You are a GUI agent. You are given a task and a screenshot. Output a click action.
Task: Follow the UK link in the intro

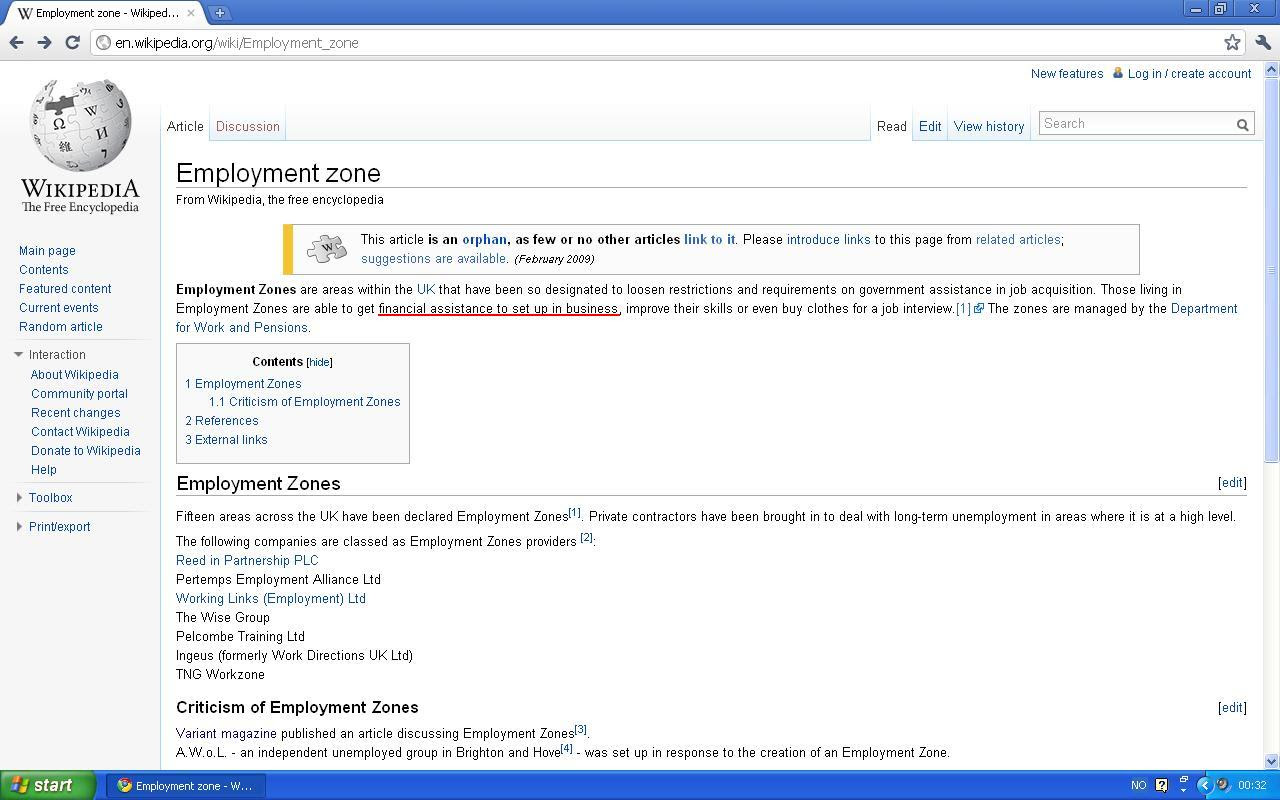tap(426, 289)
